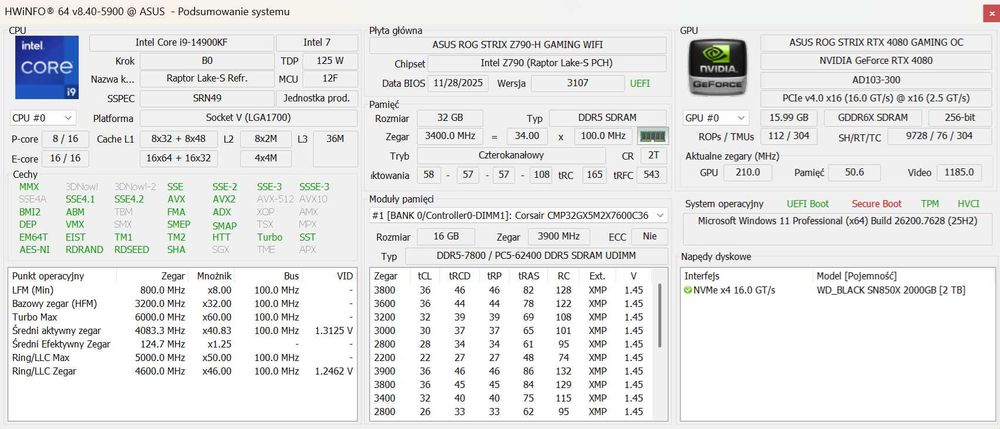The height and width of the screenshot is (429, 1000).
Task: Click the BIOS version 3107 field
Action: (x=578, y=84)
